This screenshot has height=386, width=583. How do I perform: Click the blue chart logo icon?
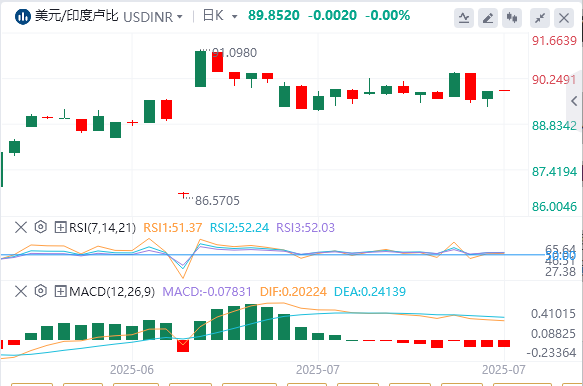[x=22, y=17]
